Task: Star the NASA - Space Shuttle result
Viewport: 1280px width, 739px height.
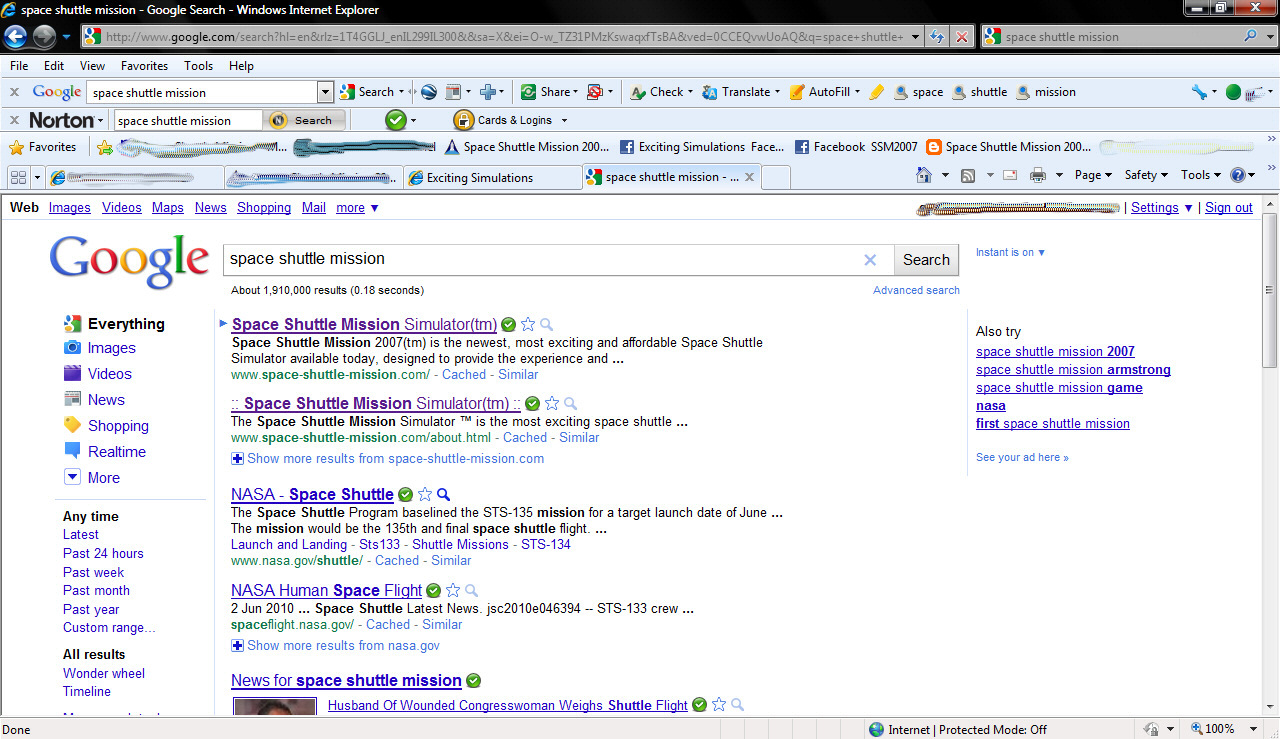Action: click(425, 494)
